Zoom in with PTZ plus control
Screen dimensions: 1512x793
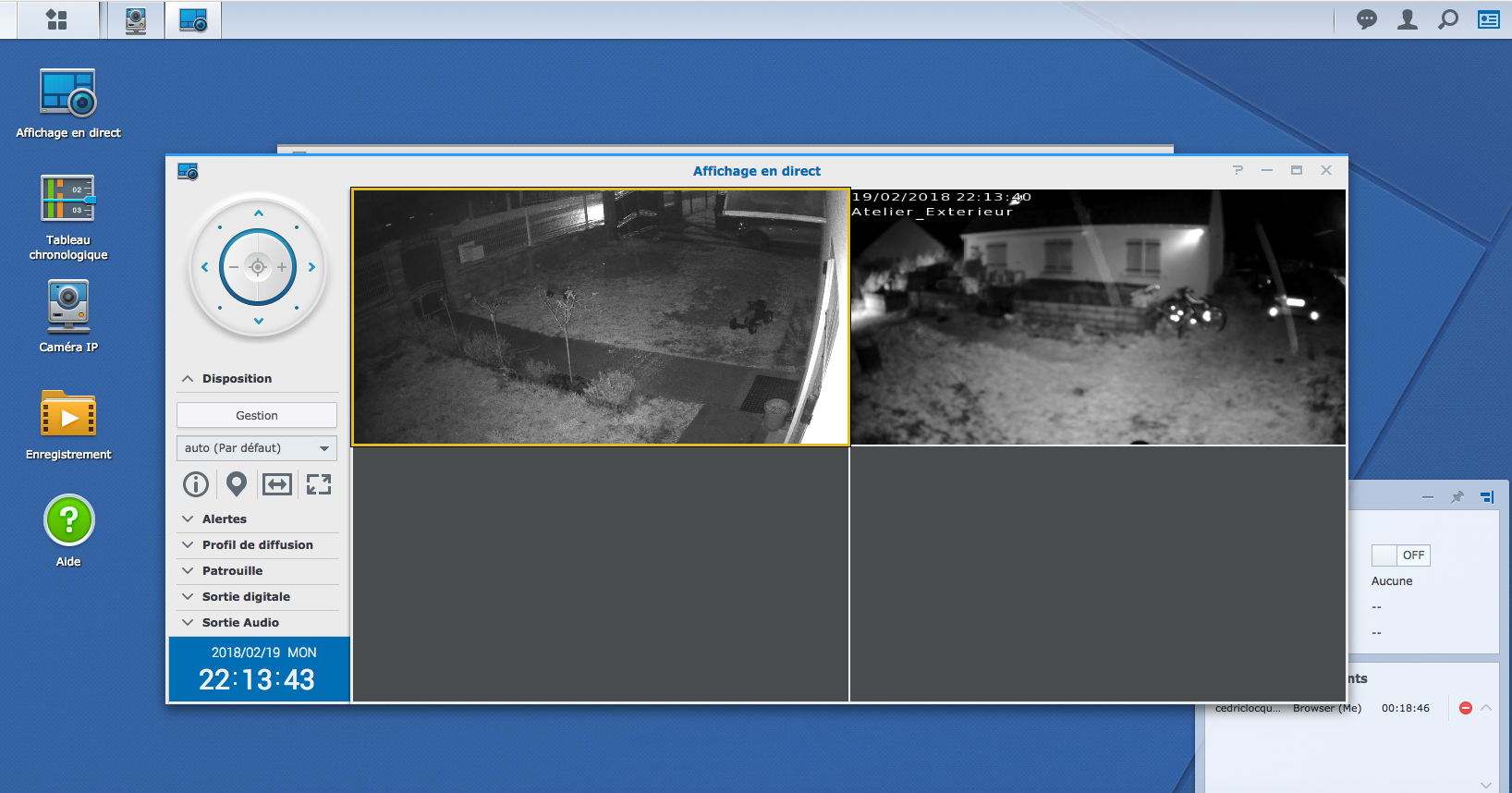click(282, 267)
